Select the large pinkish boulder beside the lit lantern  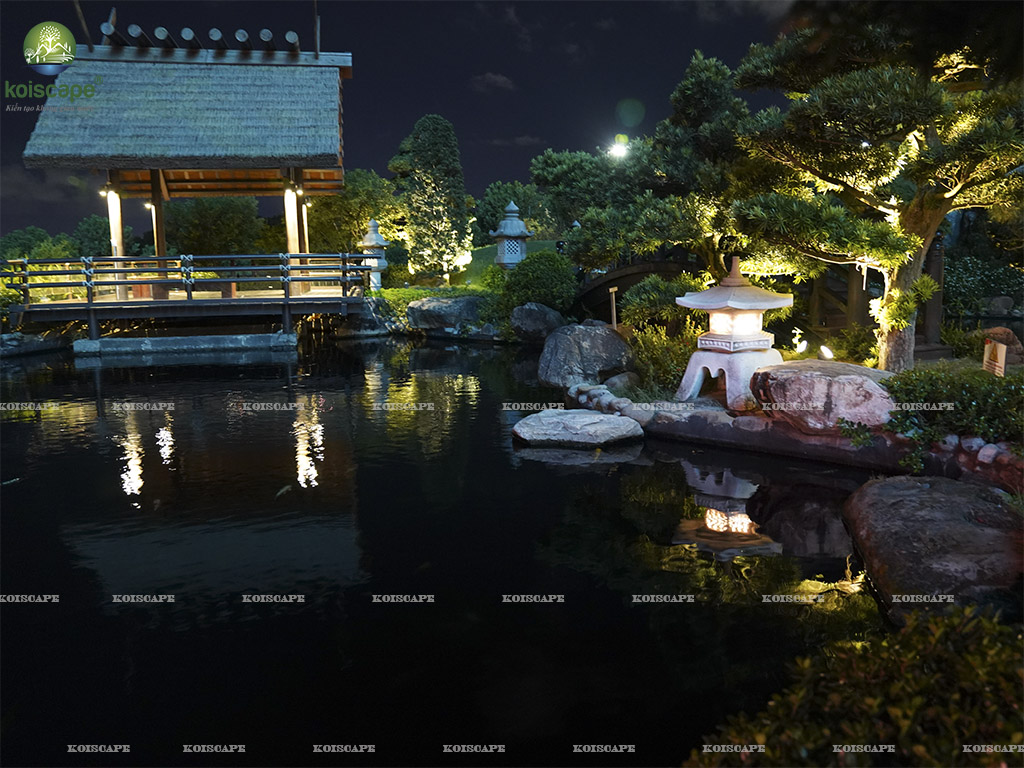822,397
